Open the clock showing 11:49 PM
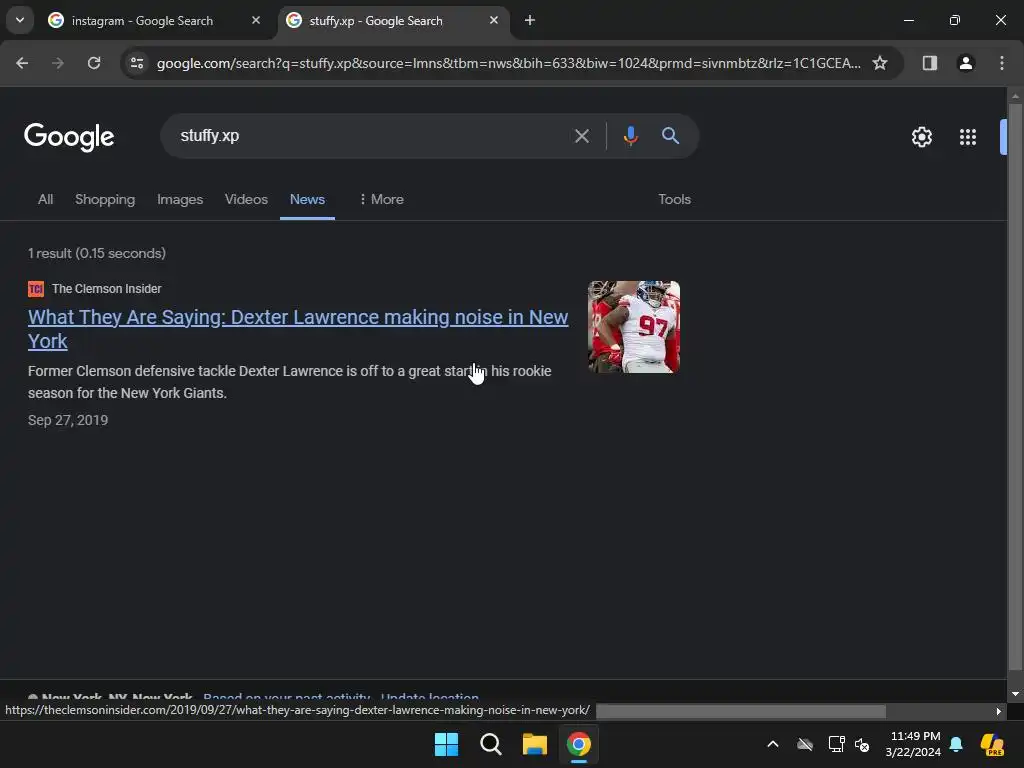Screen dimensions: 1024x768 coord(913,744)
